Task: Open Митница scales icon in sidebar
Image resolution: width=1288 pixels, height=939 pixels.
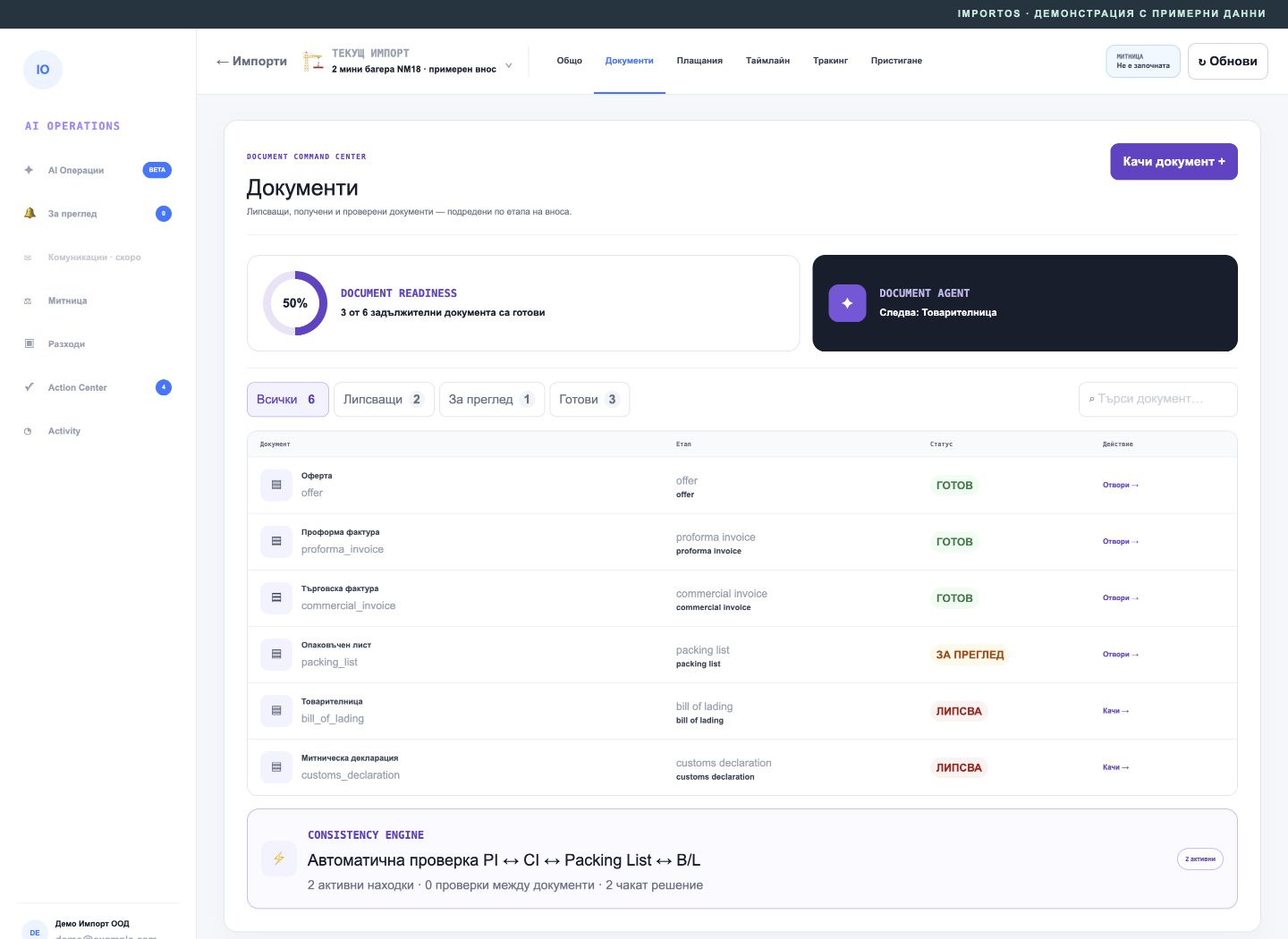Action: (28, 301)
